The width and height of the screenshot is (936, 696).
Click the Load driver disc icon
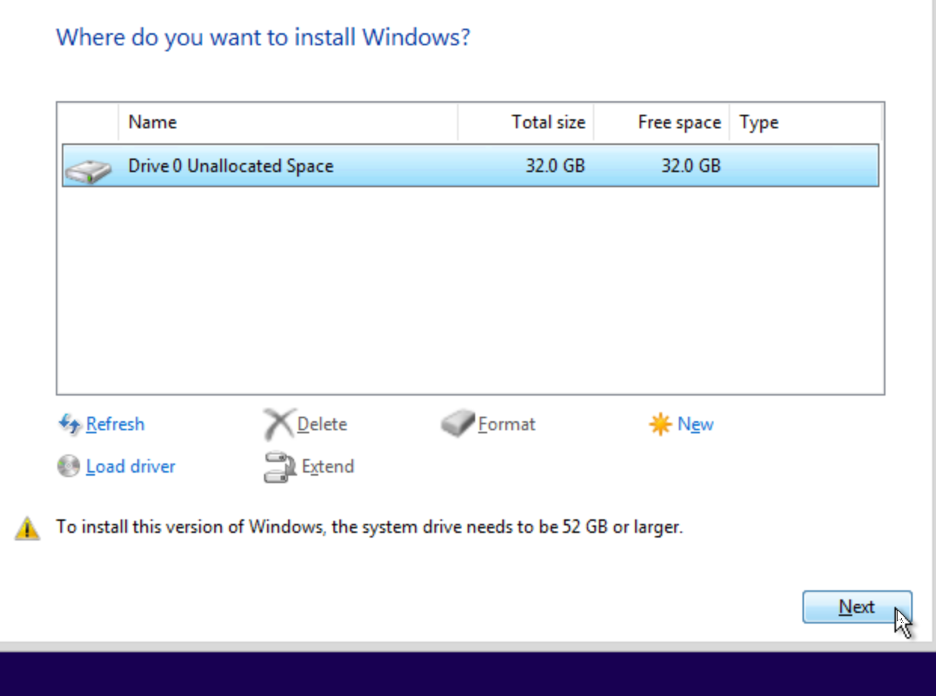(69, 466)
